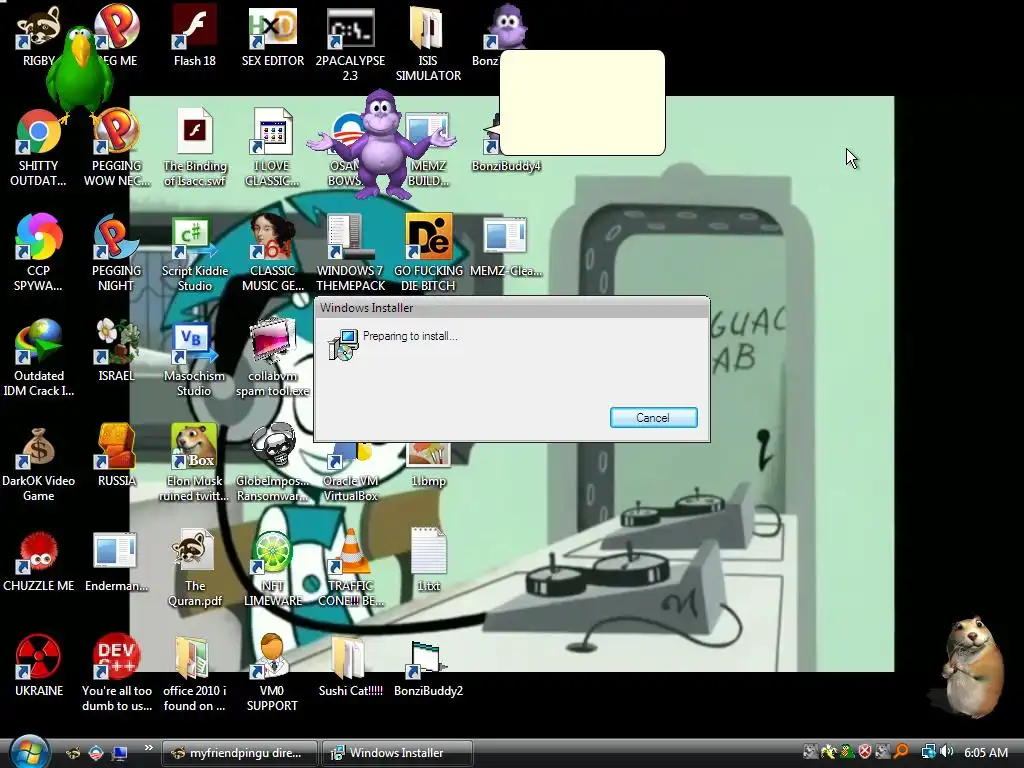Click the Windows Installer title bar
This screenshot has height=768, width=1024.
511,308
